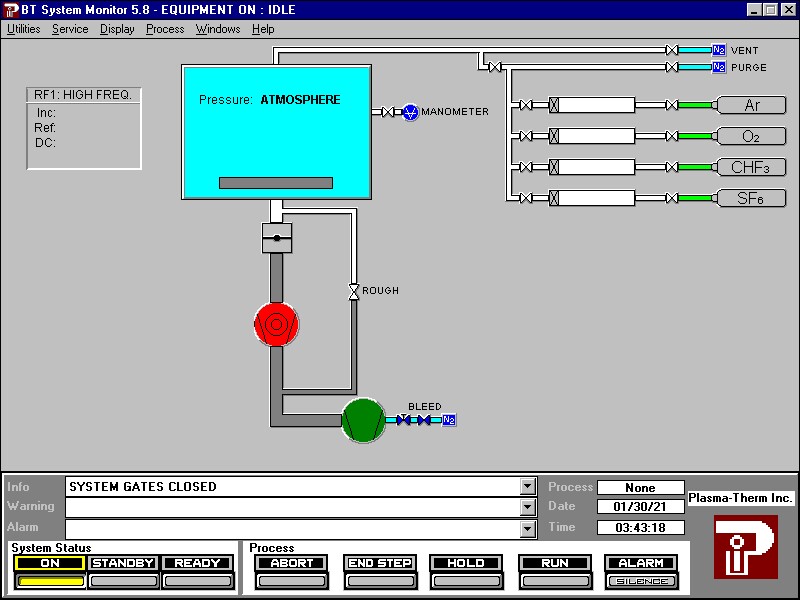Open the Process menu
Image resolution: width=800 pixels, height=600 pixels.
(165, 29)
